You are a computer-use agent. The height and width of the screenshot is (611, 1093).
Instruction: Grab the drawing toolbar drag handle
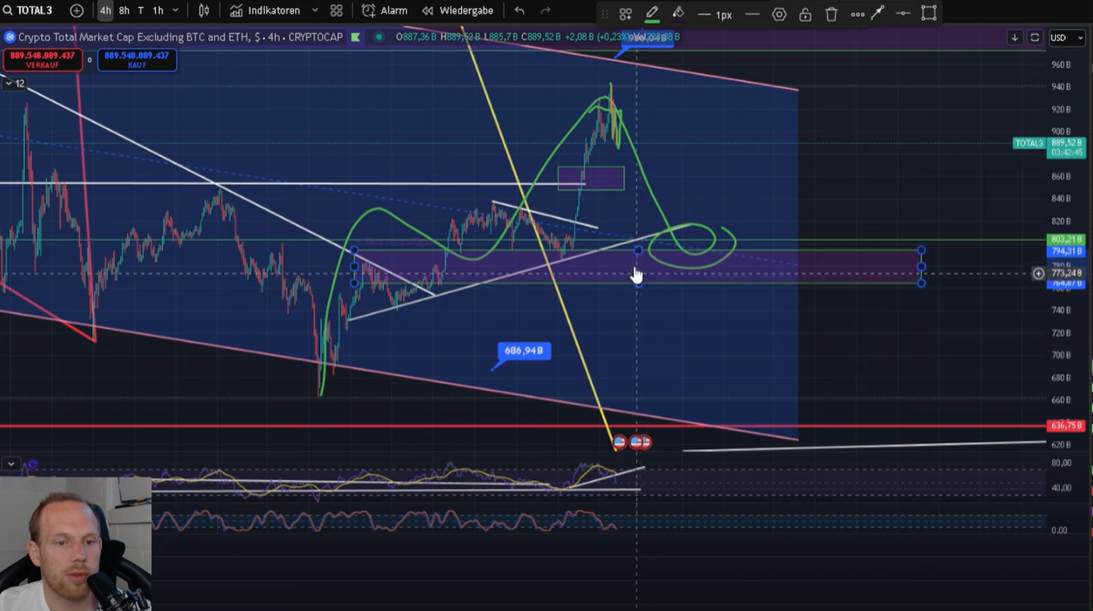pos(605,13)
